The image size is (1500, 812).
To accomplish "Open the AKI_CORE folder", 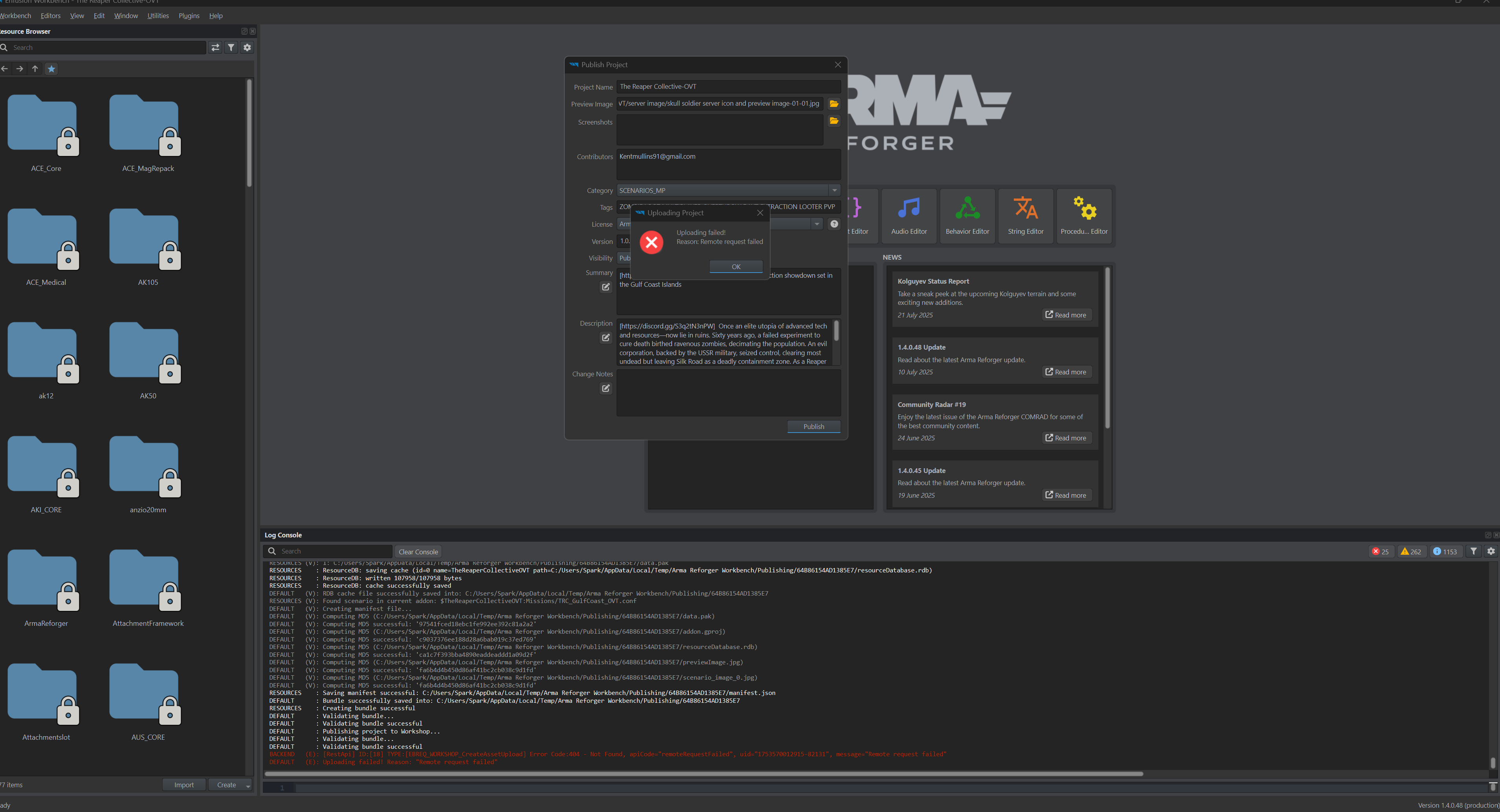I will pos(46,475).
